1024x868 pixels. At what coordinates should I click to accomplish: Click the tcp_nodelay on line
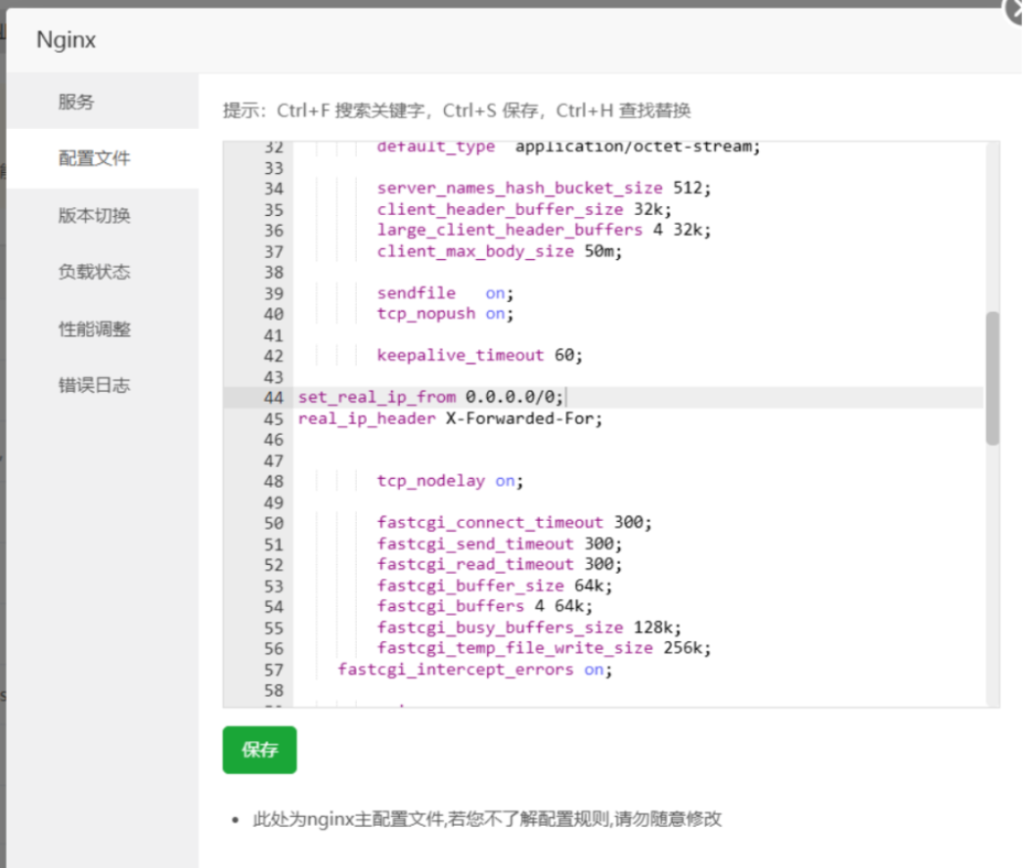pos(446,481)
